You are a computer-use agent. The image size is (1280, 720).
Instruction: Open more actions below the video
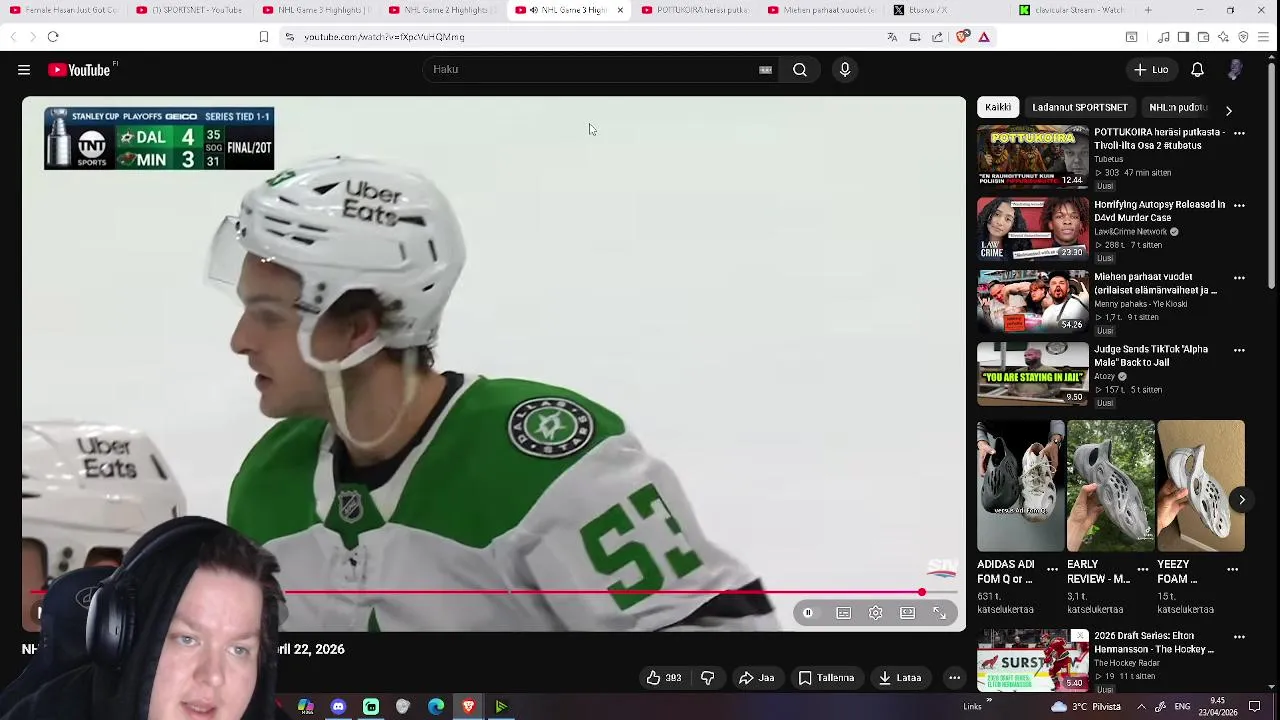tap(954, 678)
